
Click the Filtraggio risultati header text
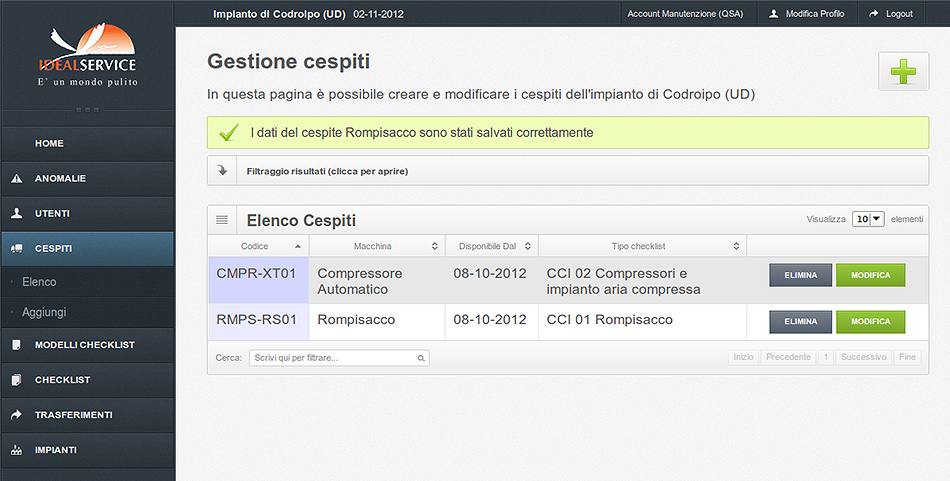pos(327,171)
